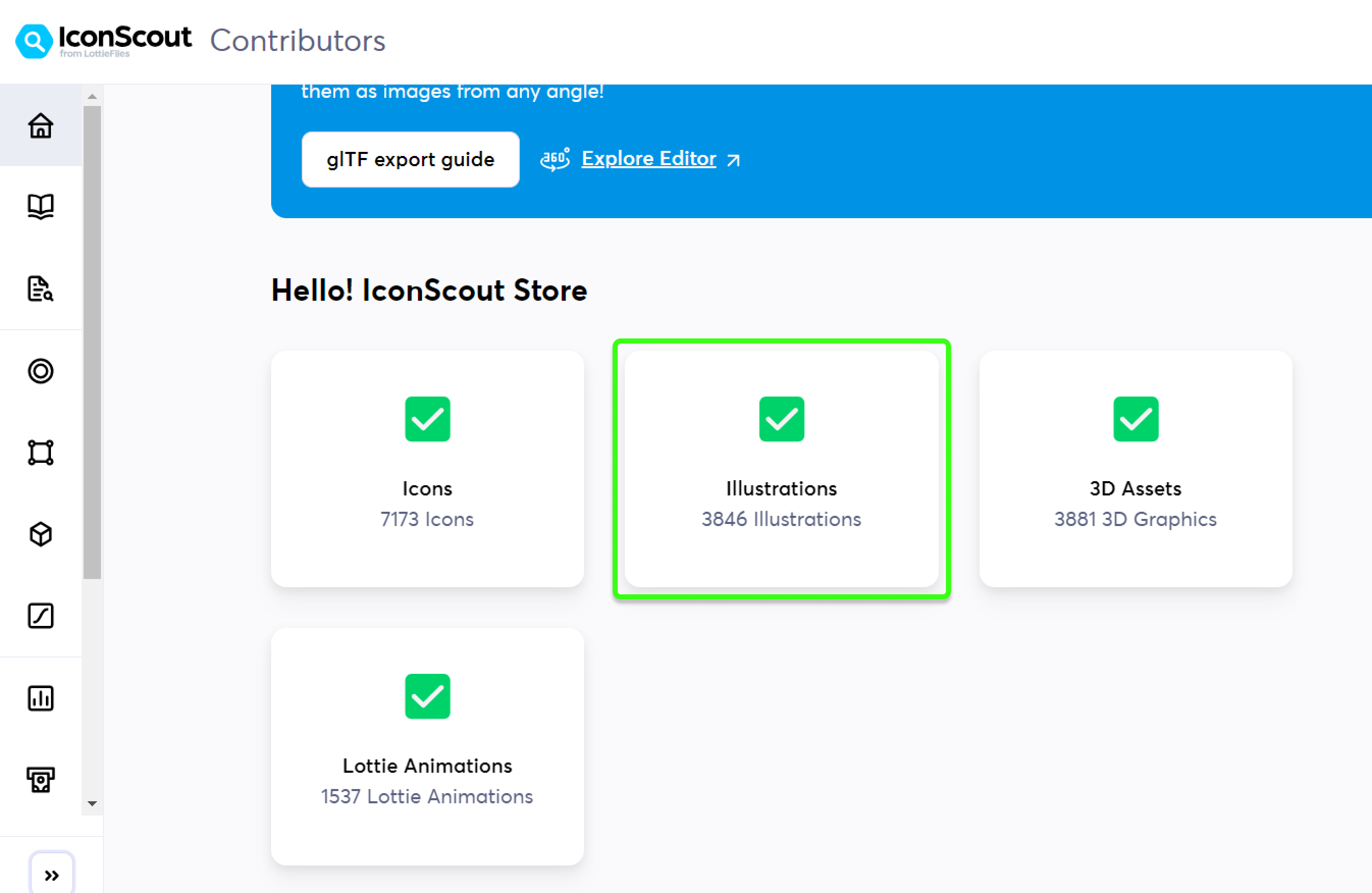Viewport: 1372px width, 893px height.
Task: Click the green checkmark on Lottie Animations card
Action: 427,696
